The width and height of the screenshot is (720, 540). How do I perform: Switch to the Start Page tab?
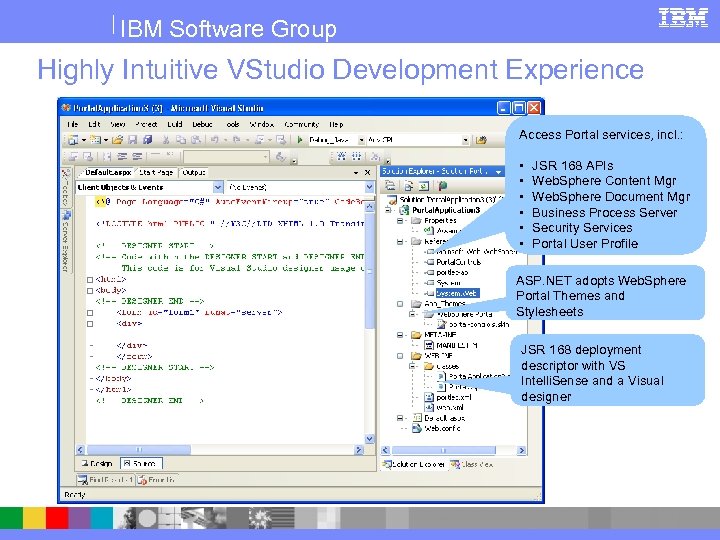156,173
